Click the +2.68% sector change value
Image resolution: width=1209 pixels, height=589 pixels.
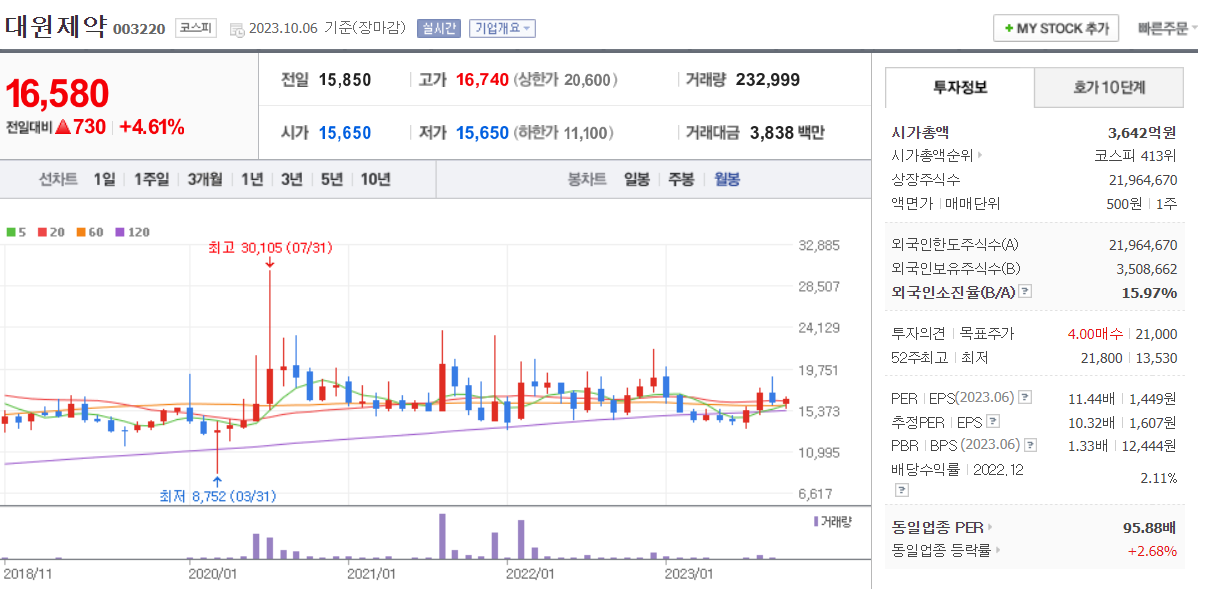click(x=1152, y=550)
